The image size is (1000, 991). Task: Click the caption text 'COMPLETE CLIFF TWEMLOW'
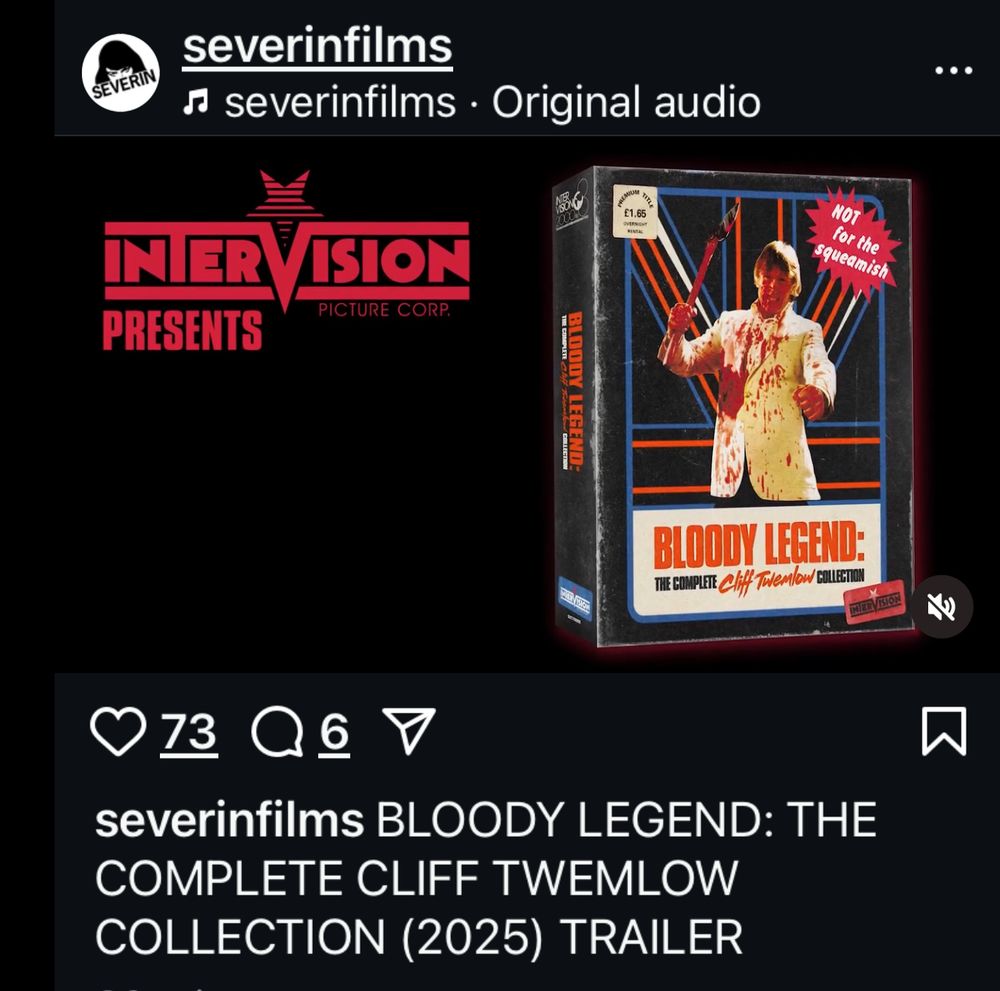tap(416, 879)
